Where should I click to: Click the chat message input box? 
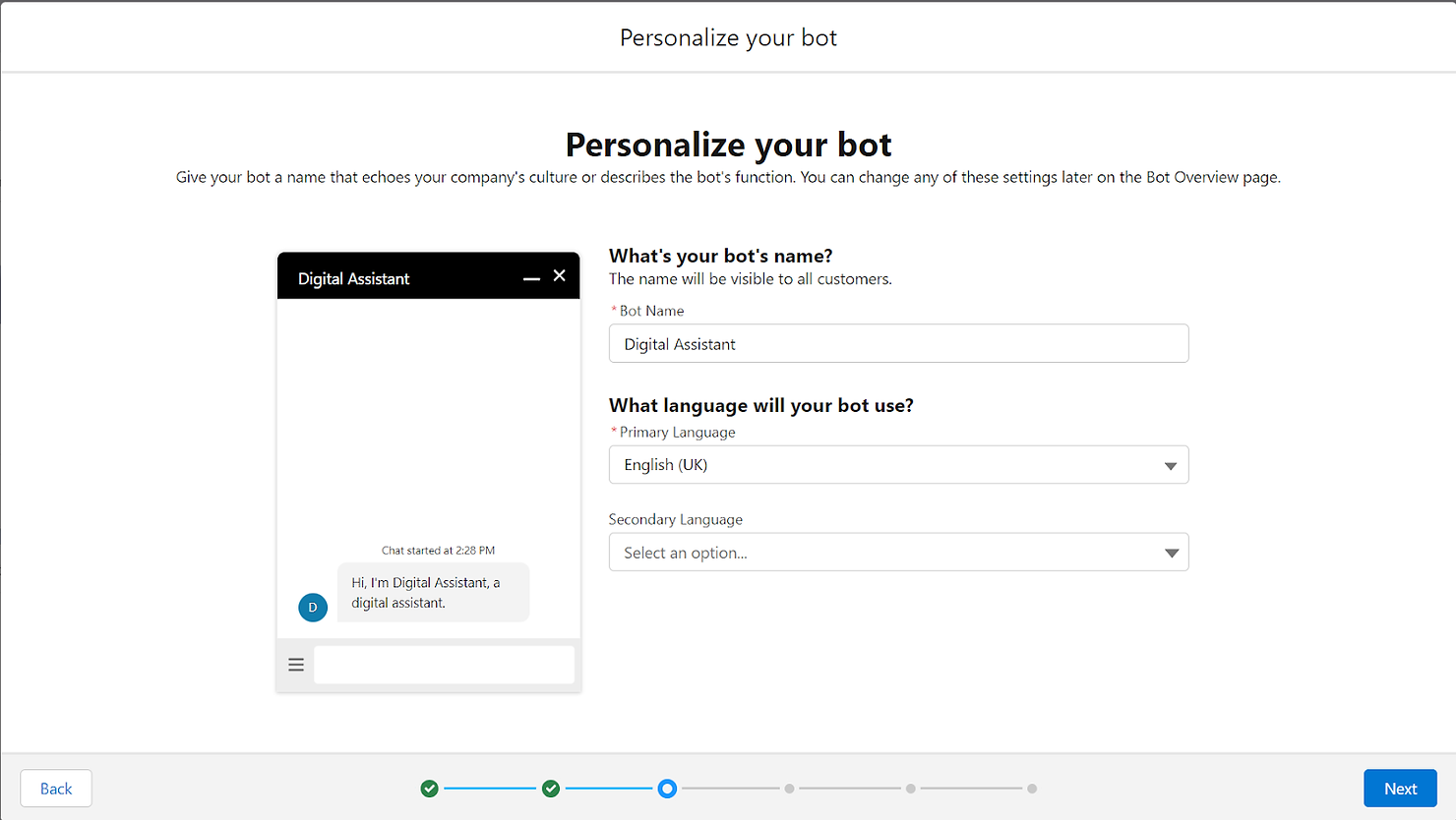pyautogui.click(x=444, y=665)
